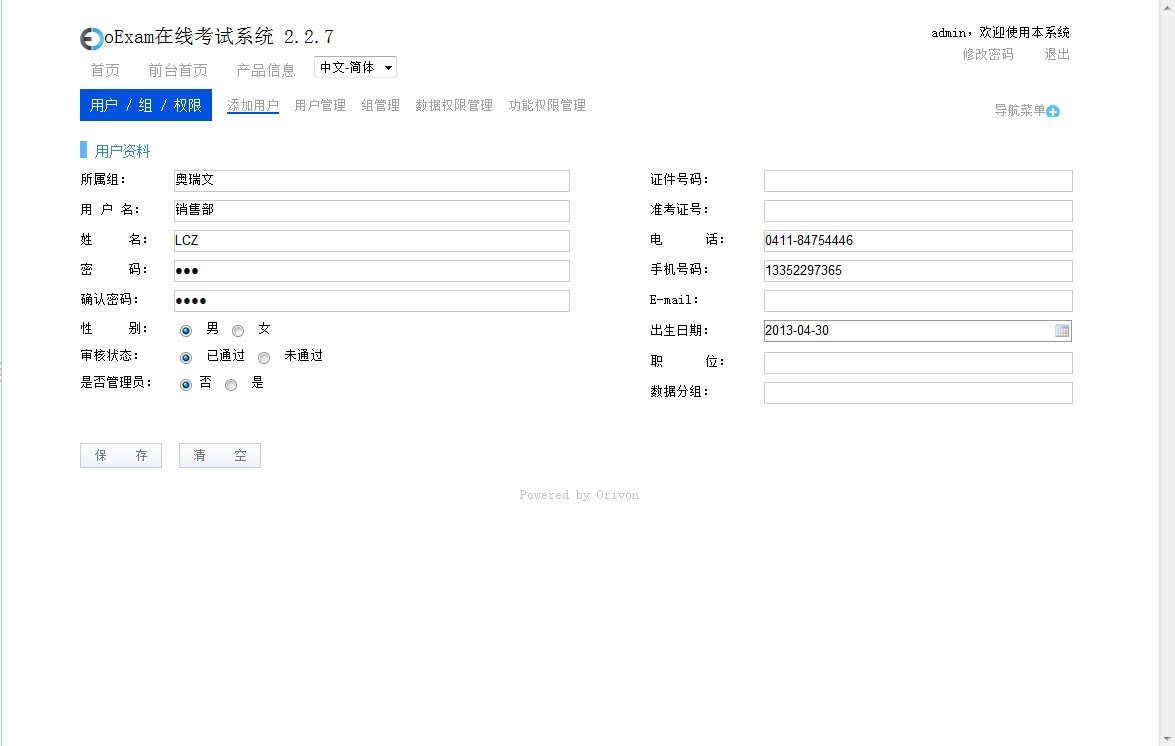Click the 姓名 field containing LCZ
This screenshot has height=746, width=1175.
pyautogui.click(x=372, y=240)
